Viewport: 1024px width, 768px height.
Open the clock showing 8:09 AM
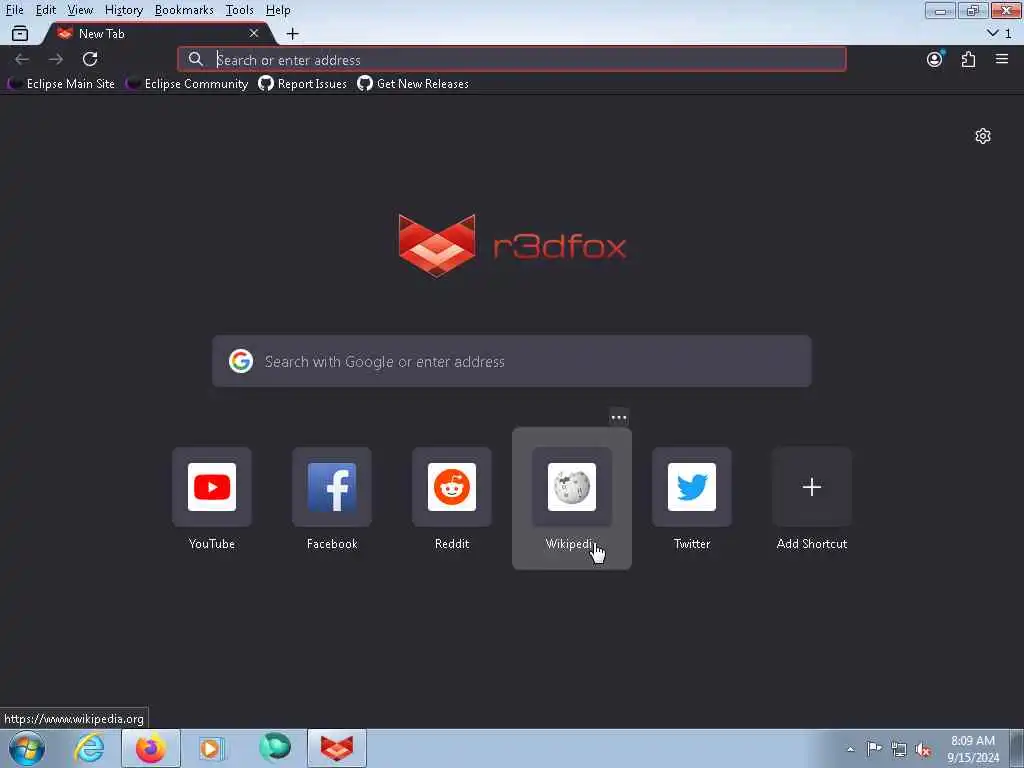coord(973,749)
